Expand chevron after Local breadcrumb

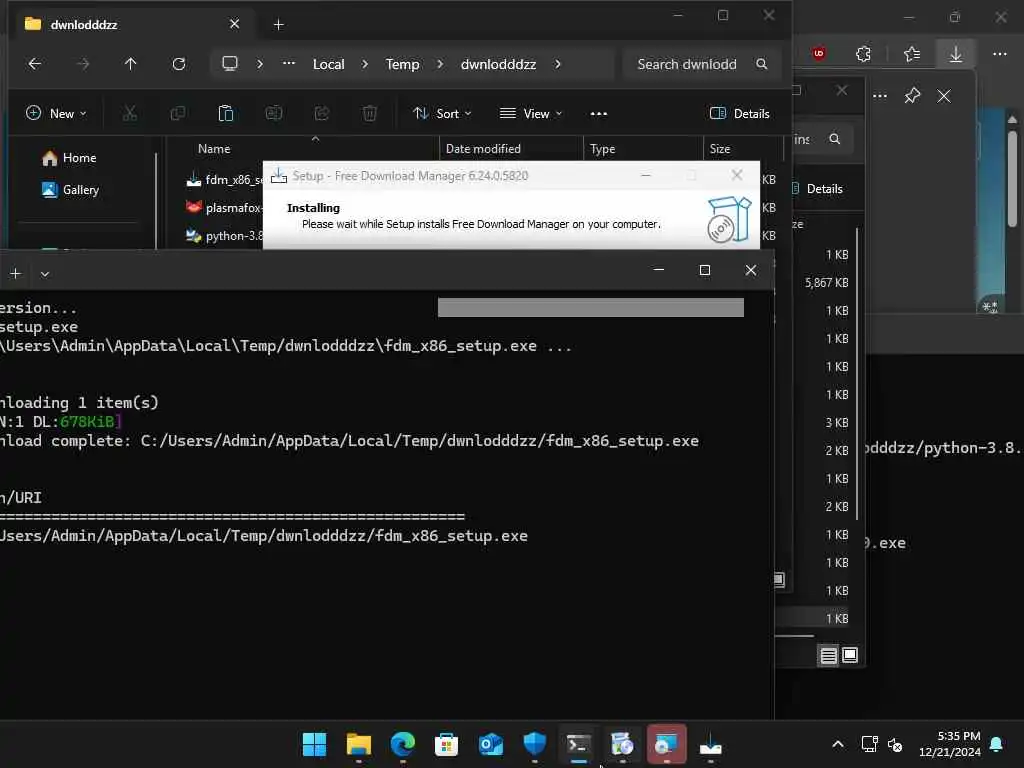pos(365,64)
